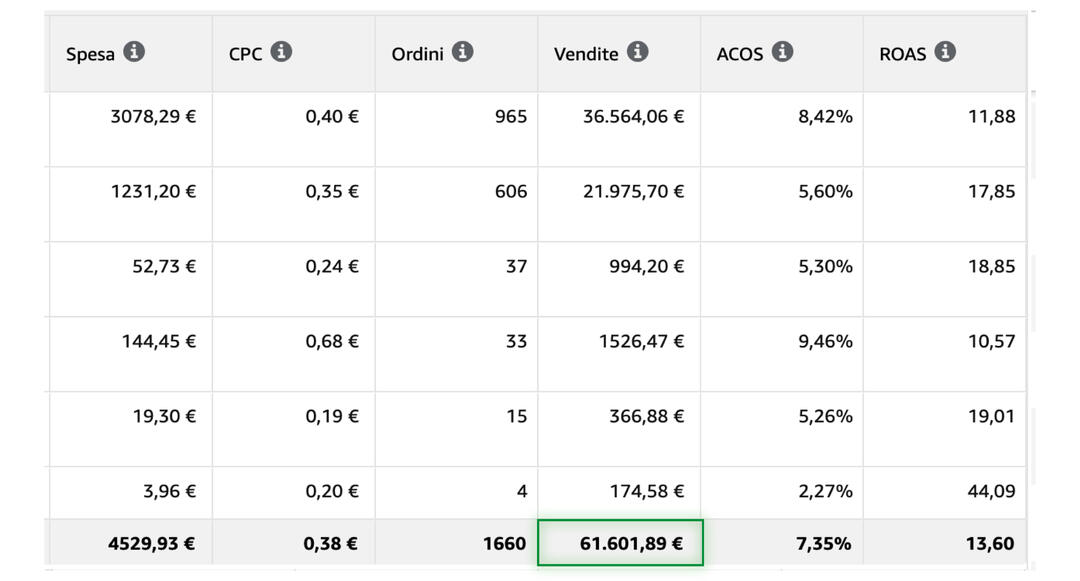Click the 44,09 ROAS value
Viewport: 1080px width, 581px height.
(991, 491)
